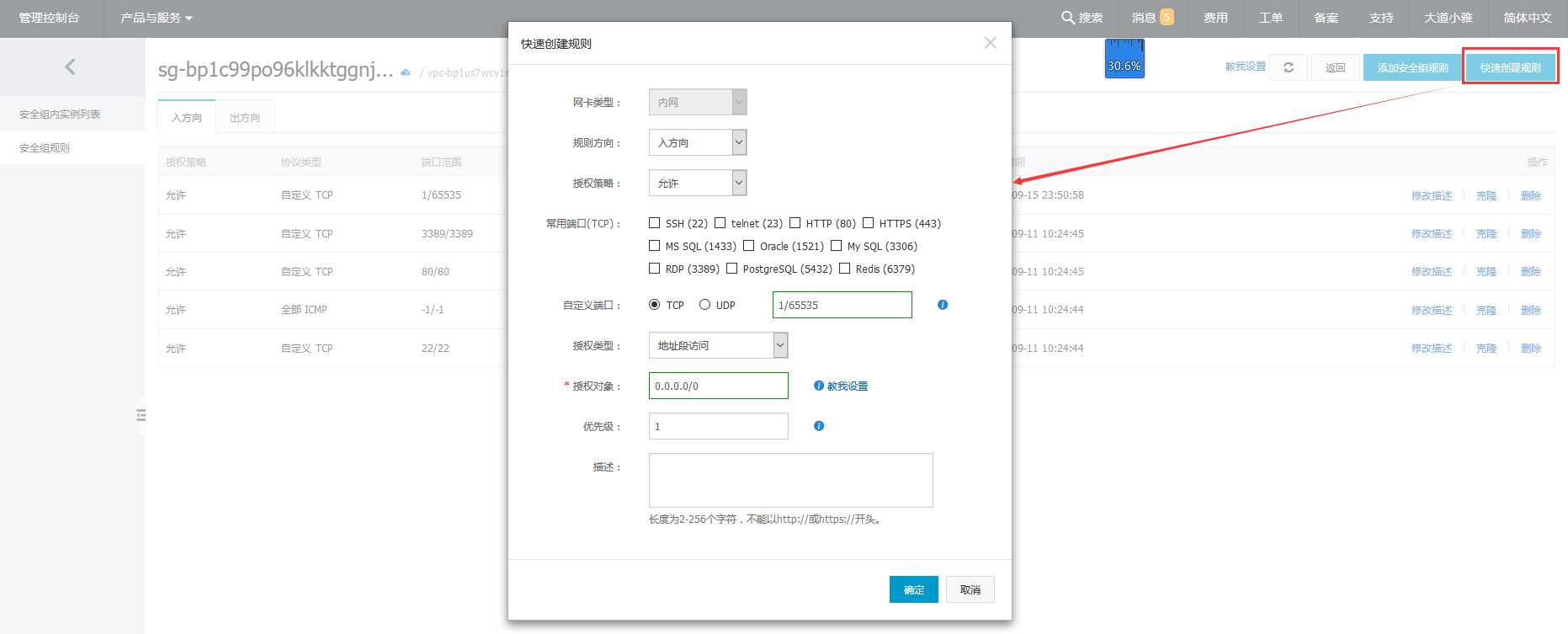
Task: Click the 授权对象 field with 0.0.0.0/0
Action: point(718,386)
